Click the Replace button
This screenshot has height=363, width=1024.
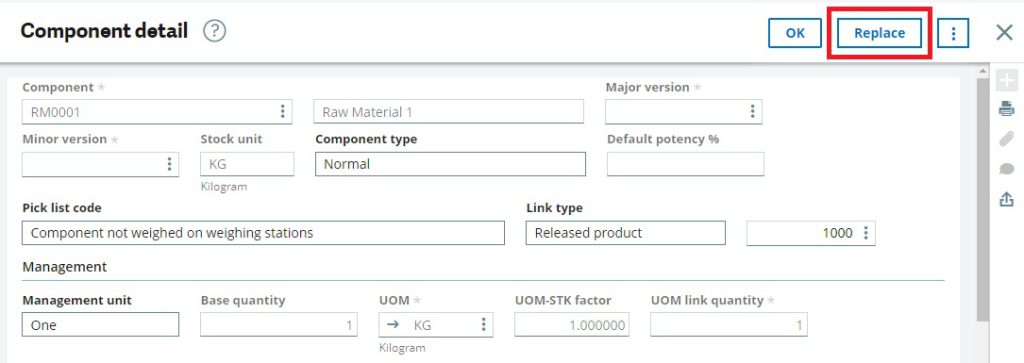coord(879,33)
